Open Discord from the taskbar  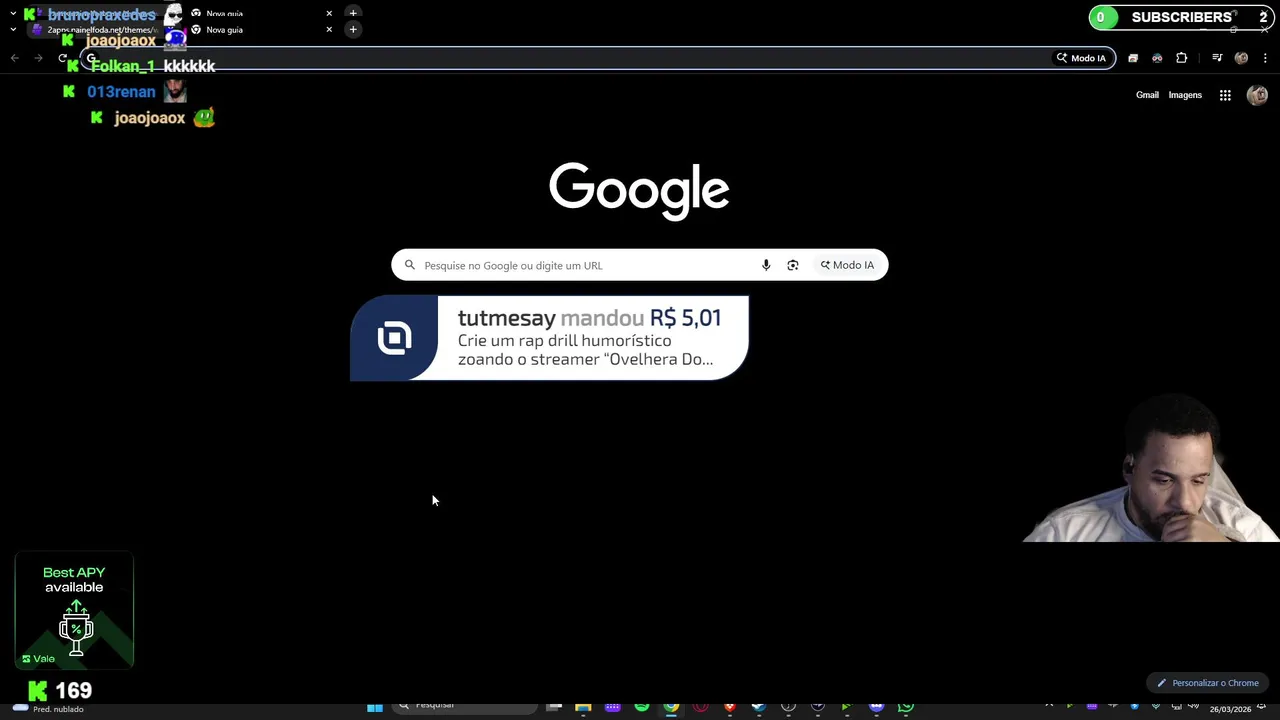[x=876, y=707]
